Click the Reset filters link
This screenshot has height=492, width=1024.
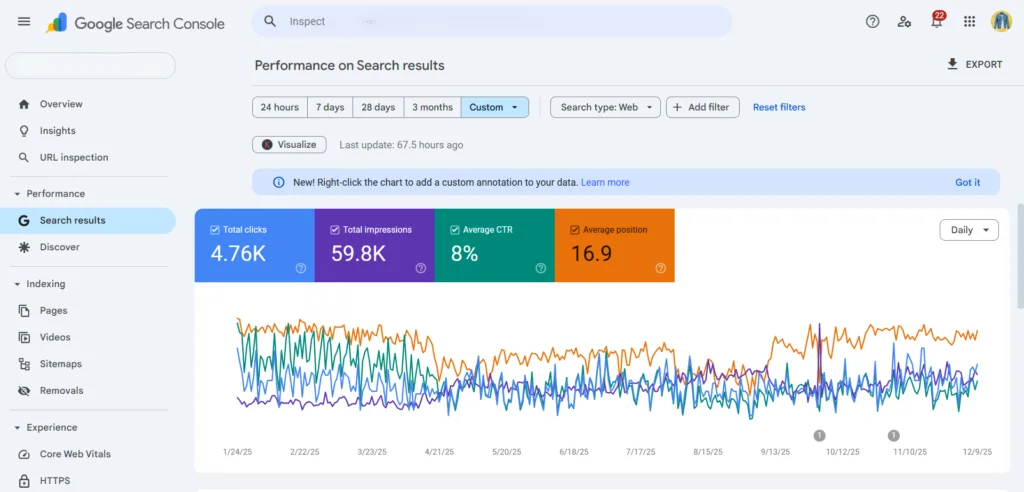(779, 107)
